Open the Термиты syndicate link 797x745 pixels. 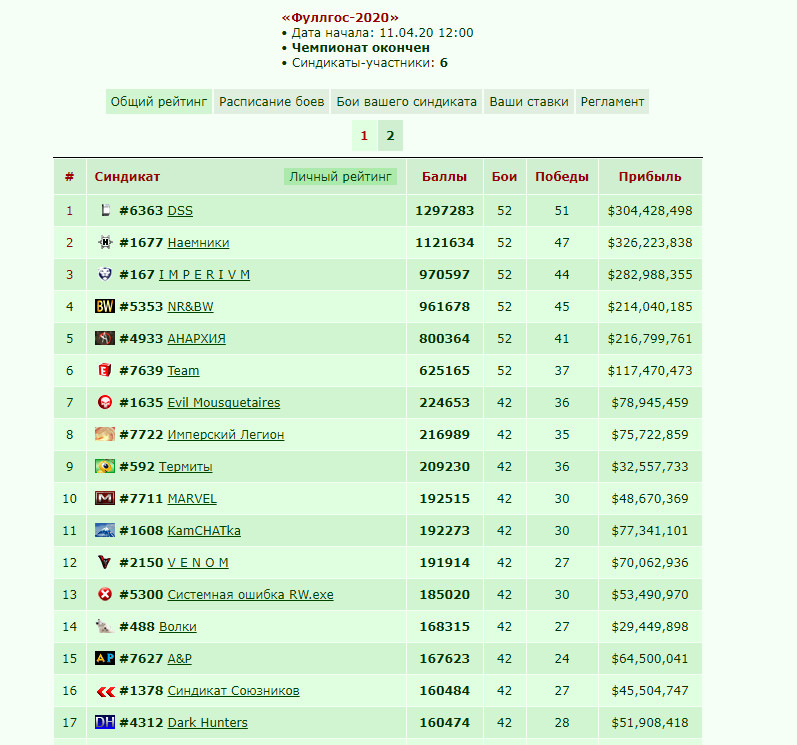186,467
